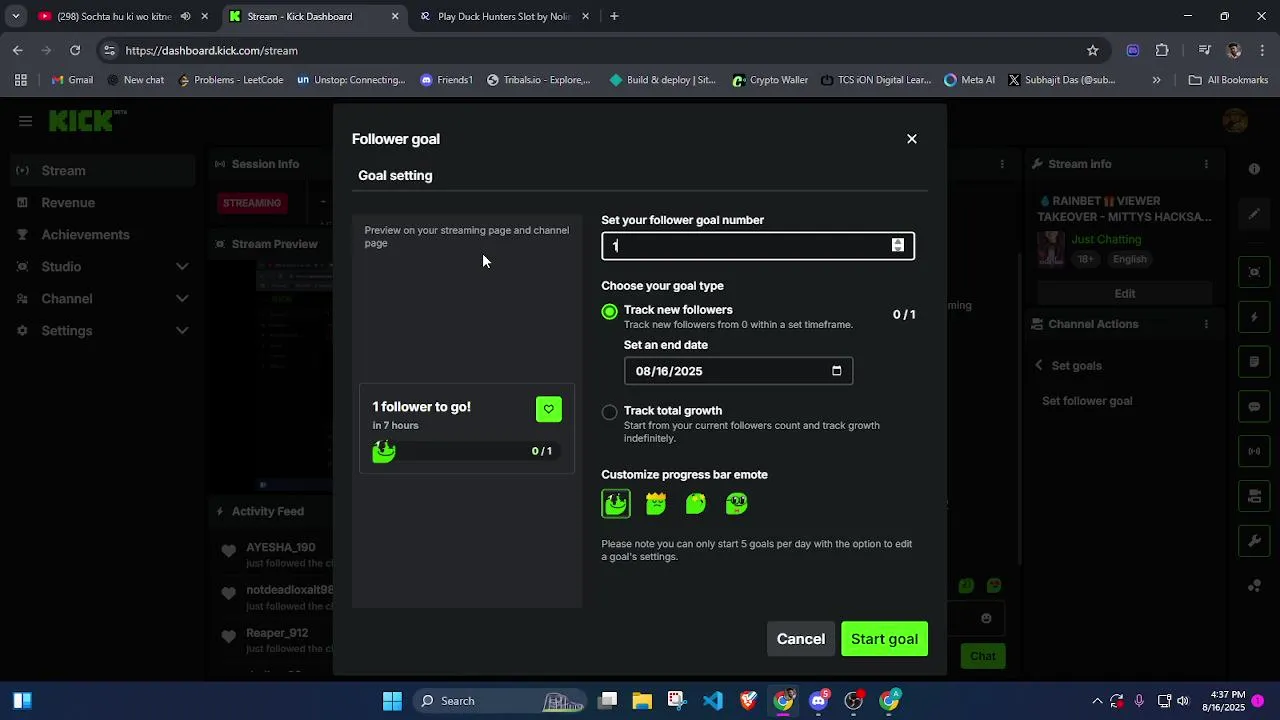
Task: Open the end date calendar picker icon
Action: (x=837, y=371)
